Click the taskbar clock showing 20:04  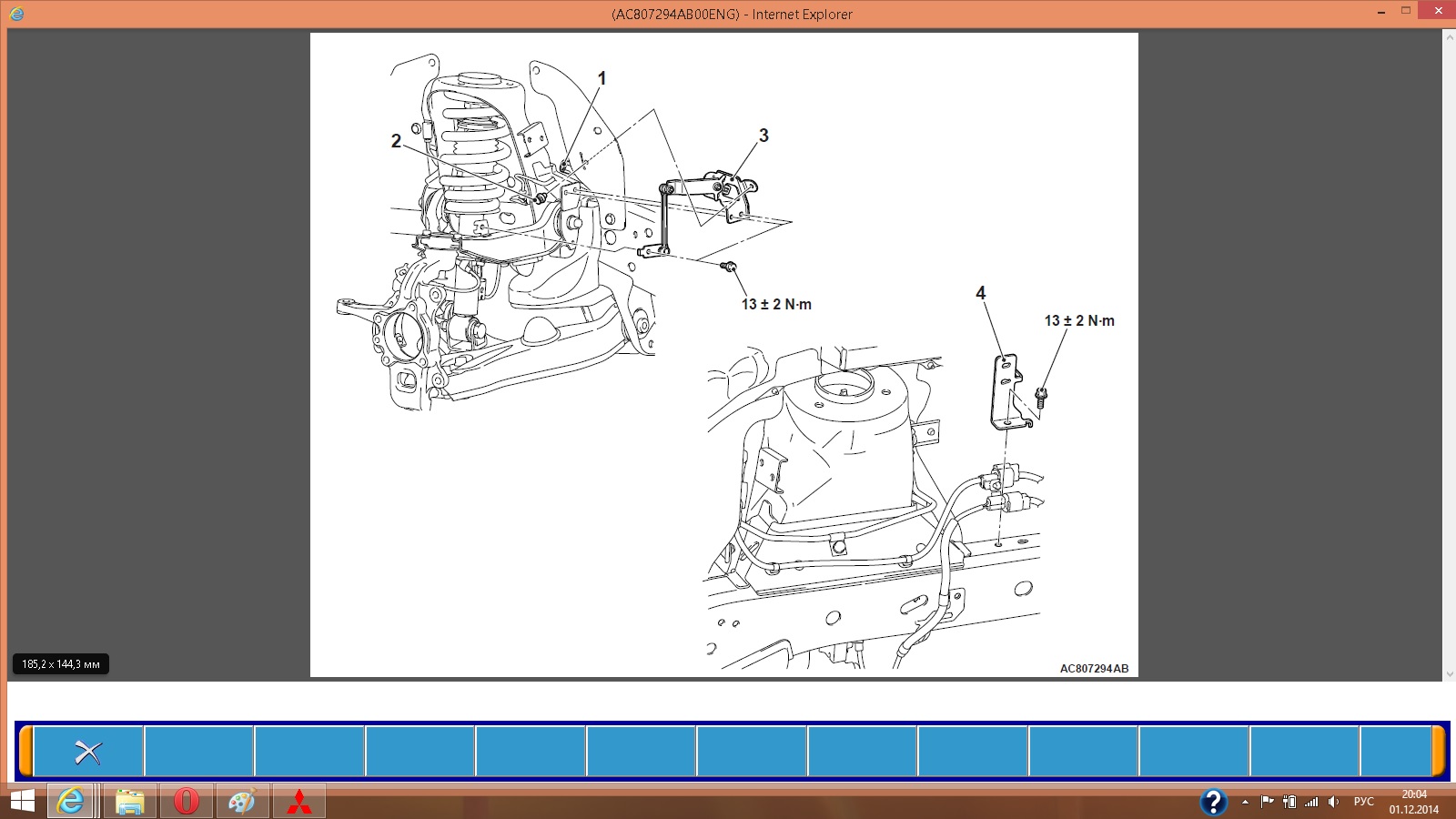click(1413, 802)
